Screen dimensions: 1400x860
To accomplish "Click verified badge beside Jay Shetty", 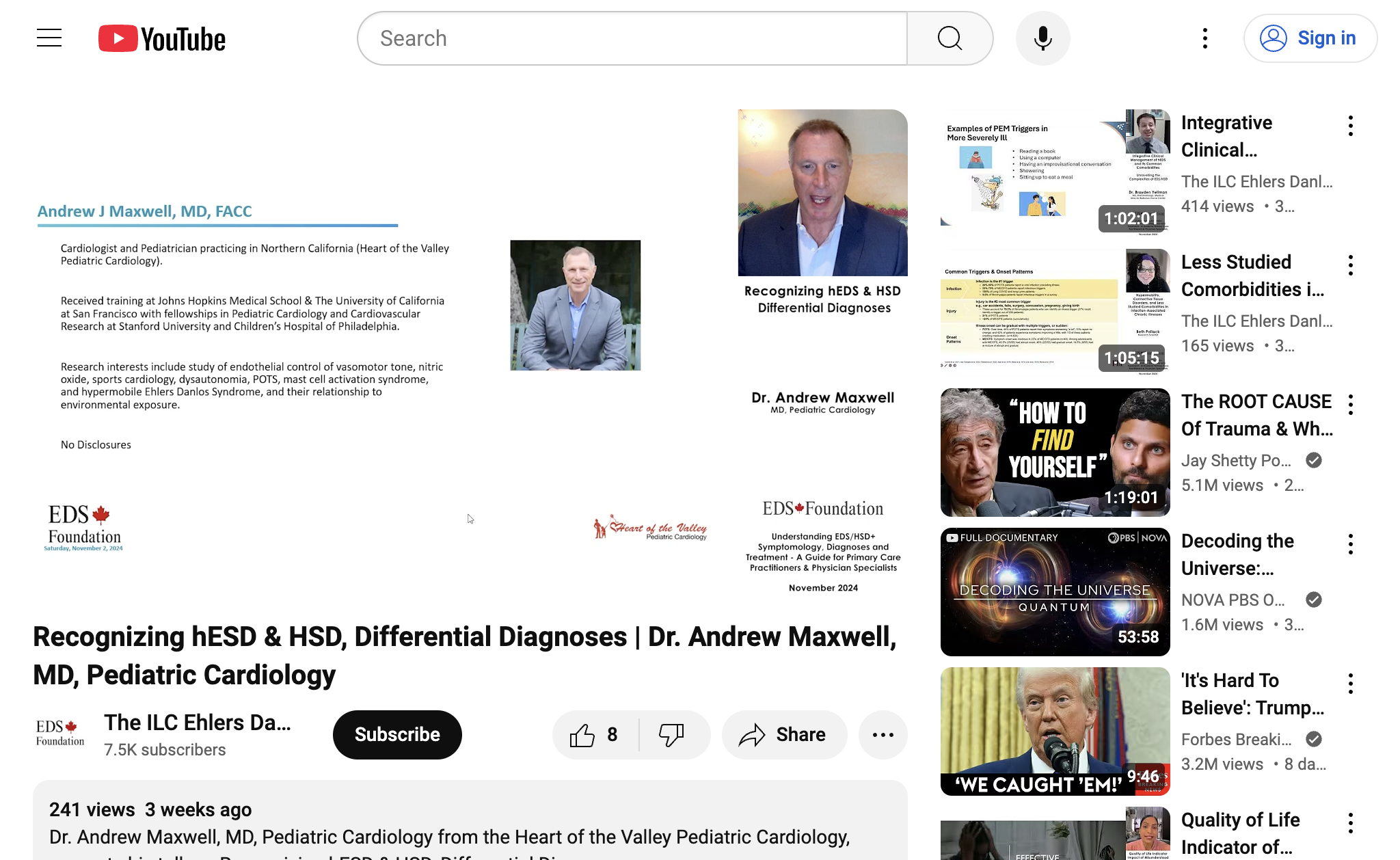I will [1314, 460].
